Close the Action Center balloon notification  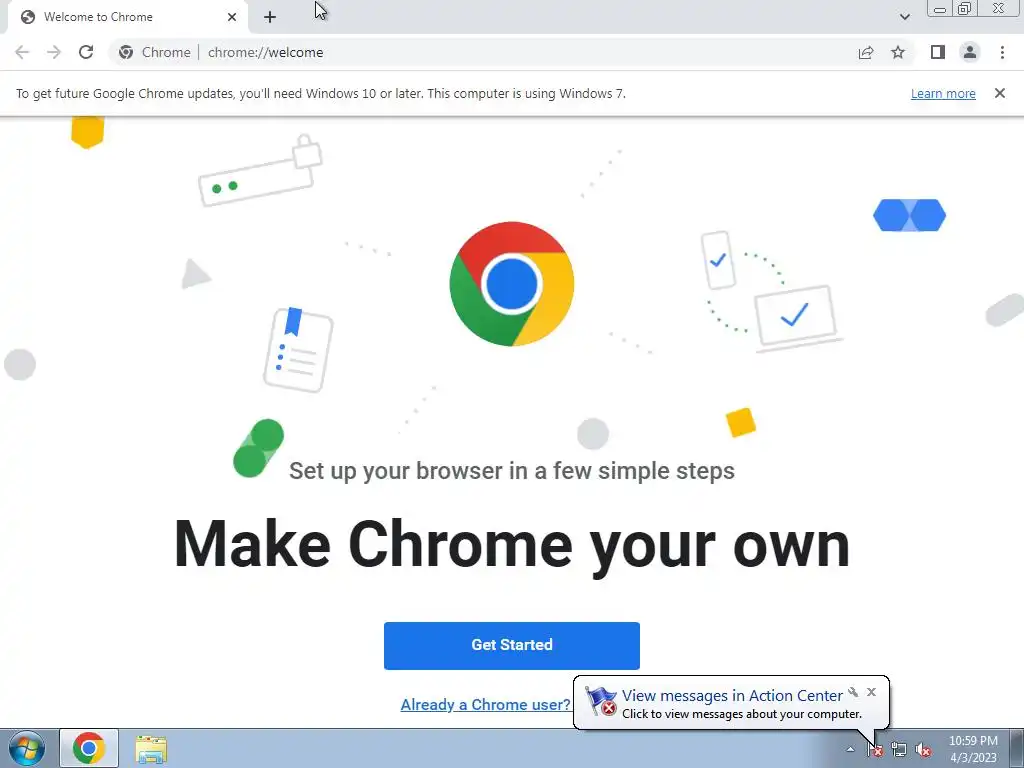871,692
